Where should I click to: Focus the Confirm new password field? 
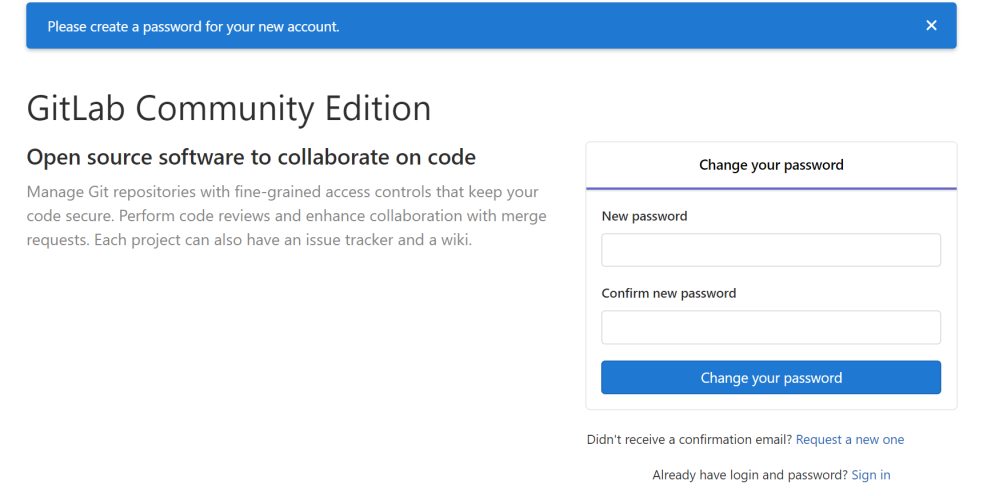(x=770, y=327)
